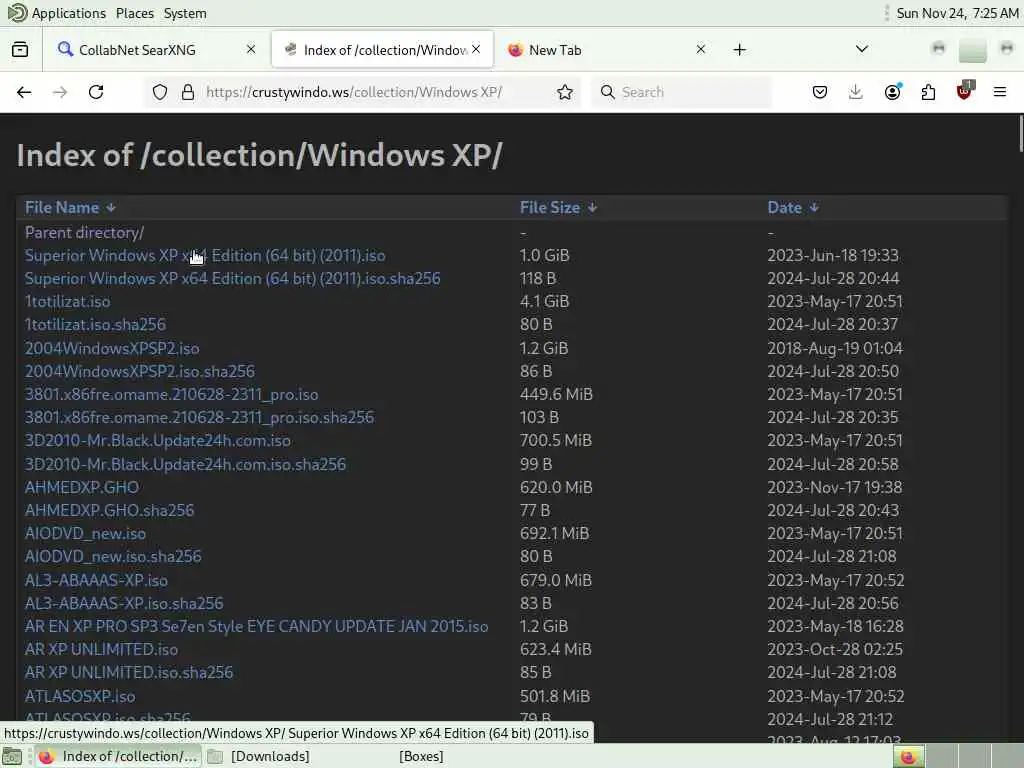Viewport: 1024px width, 768px height.
Task: Switch to the New Tab tab
Action: coord(607,50)
